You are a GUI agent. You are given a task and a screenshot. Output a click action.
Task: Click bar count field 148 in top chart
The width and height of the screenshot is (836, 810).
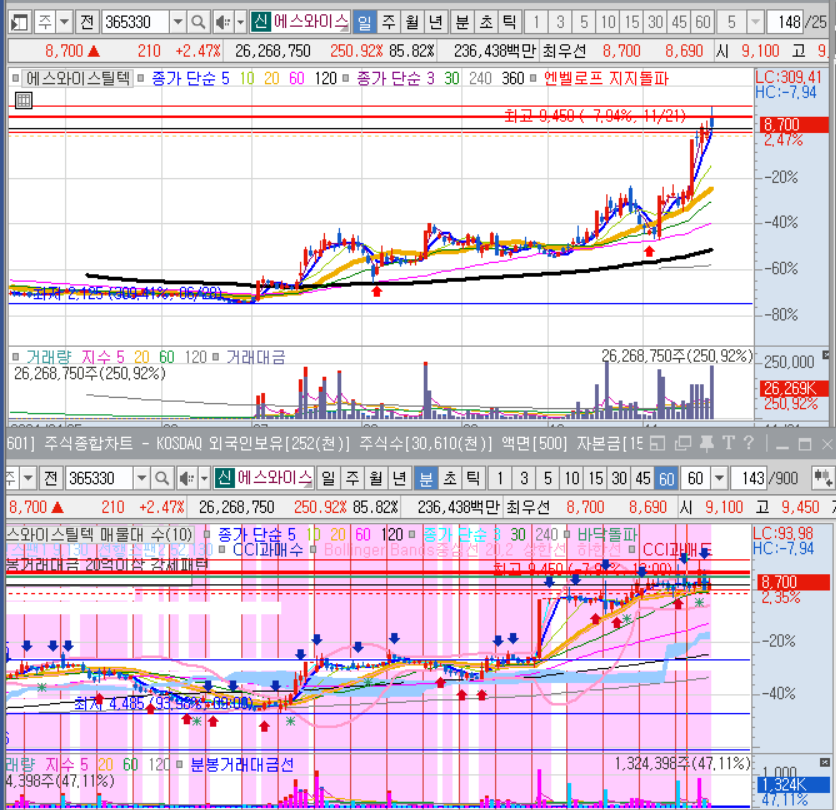[785, 22]
